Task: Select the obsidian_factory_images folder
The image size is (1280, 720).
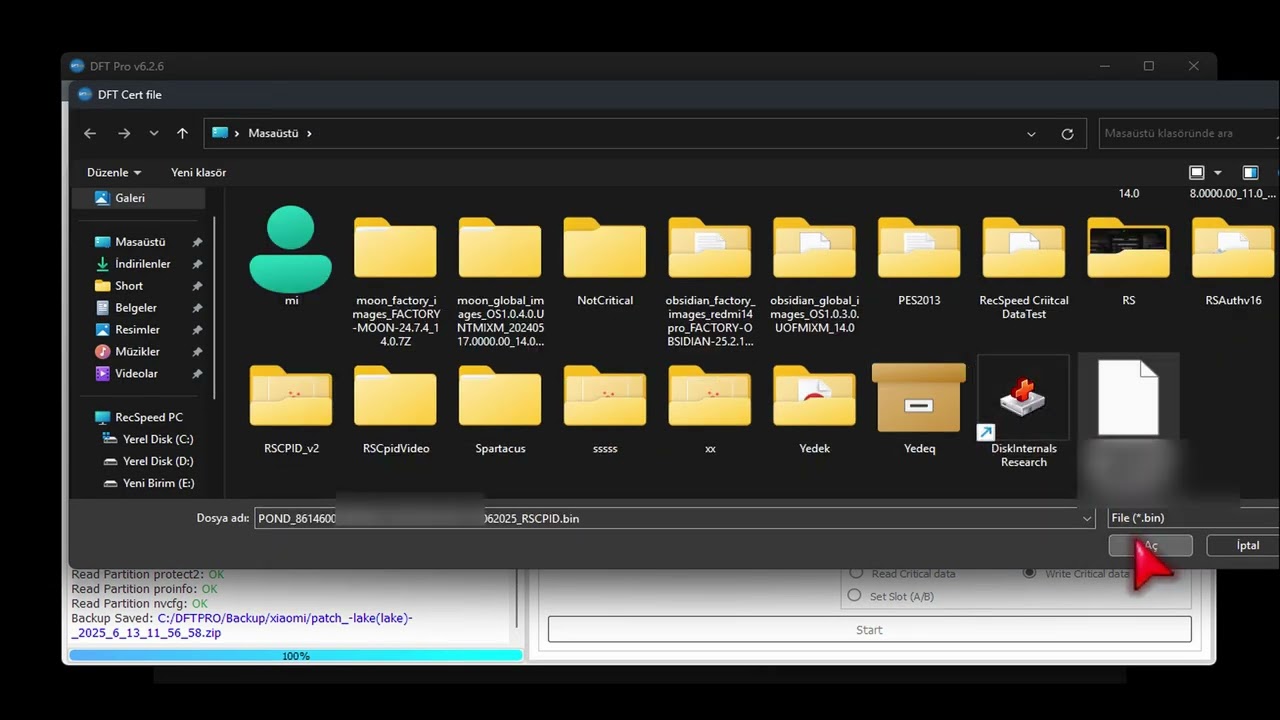Action: (x=710, y=247)
